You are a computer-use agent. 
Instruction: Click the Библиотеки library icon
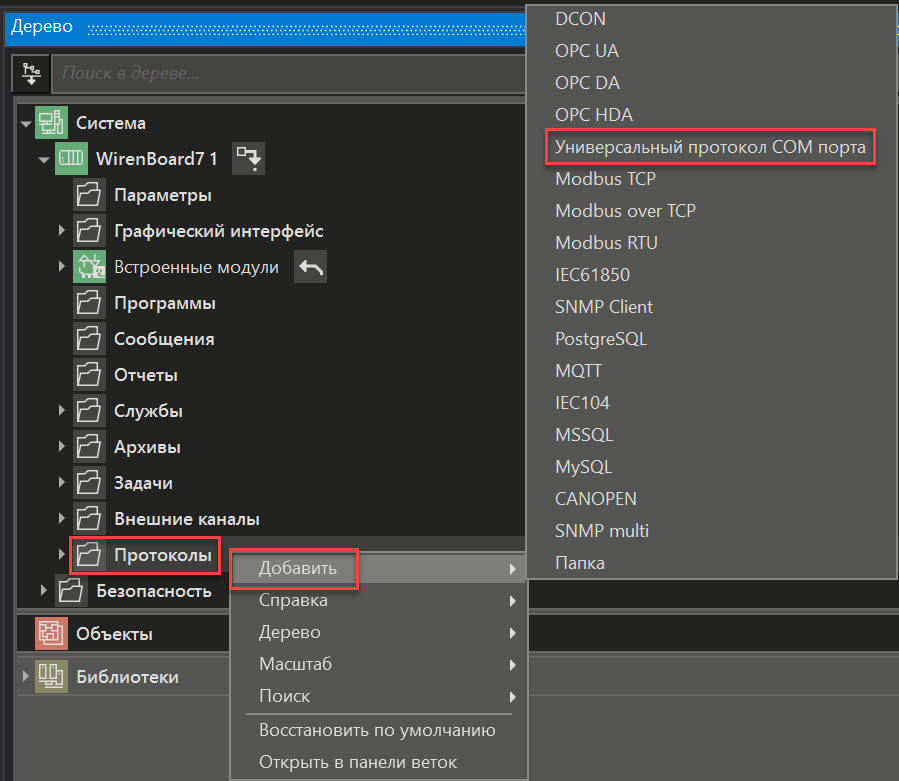51,677
